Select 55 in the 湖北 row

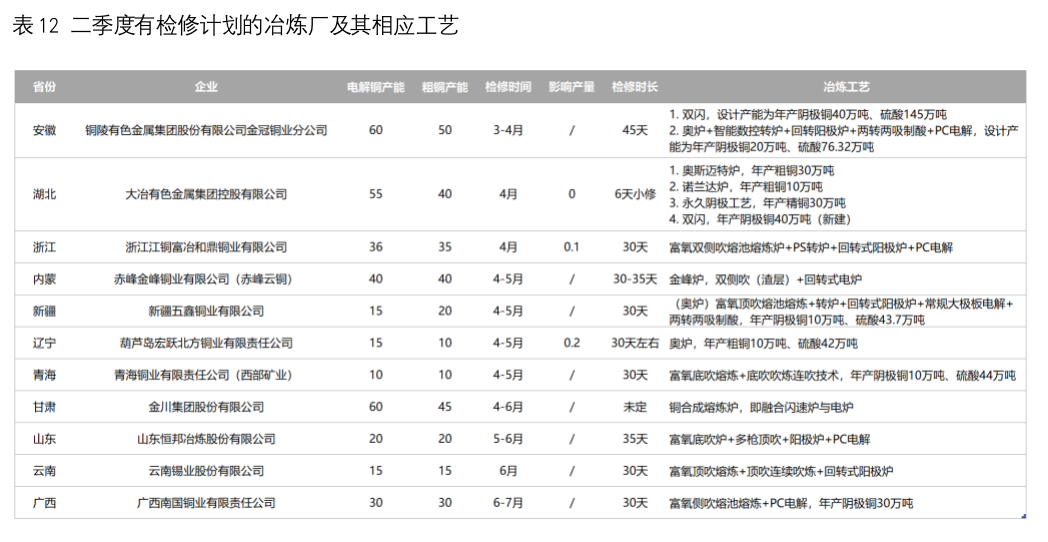coord(376,194)
